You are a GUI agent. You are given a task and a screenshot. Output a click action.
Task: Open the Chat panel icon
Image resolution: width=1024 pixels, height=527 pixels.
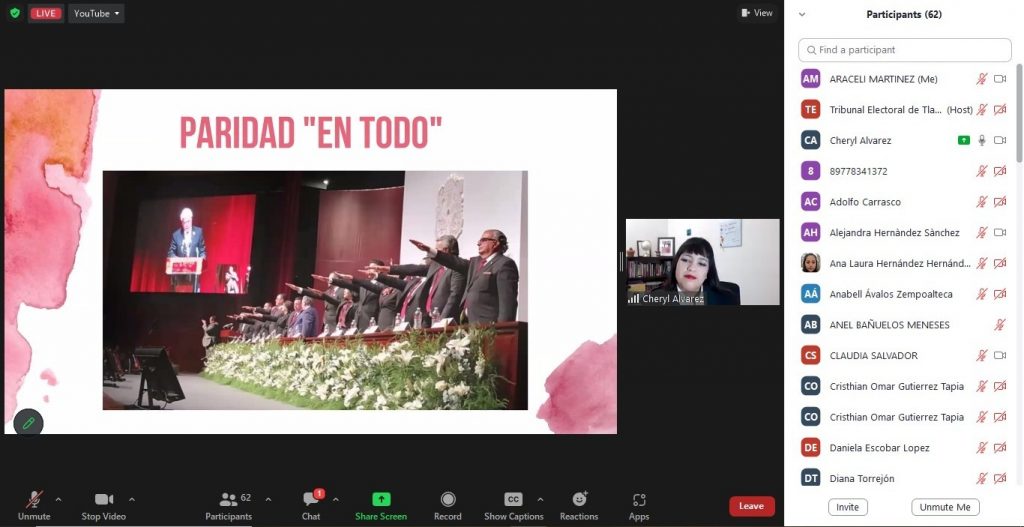click(311, 499)
